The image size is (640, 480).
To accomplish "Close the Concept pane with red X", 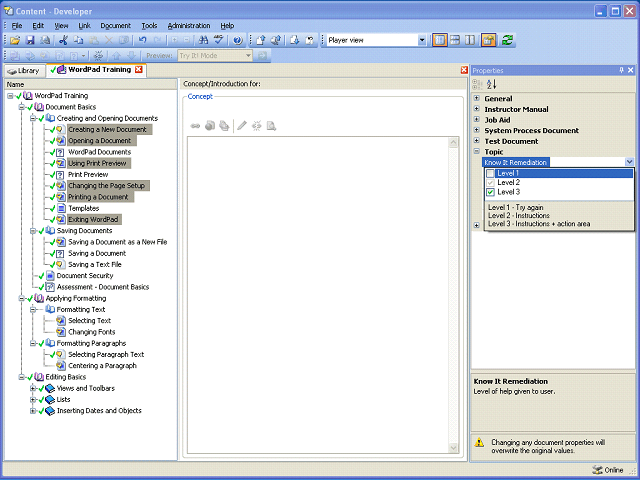I will 464,70.
